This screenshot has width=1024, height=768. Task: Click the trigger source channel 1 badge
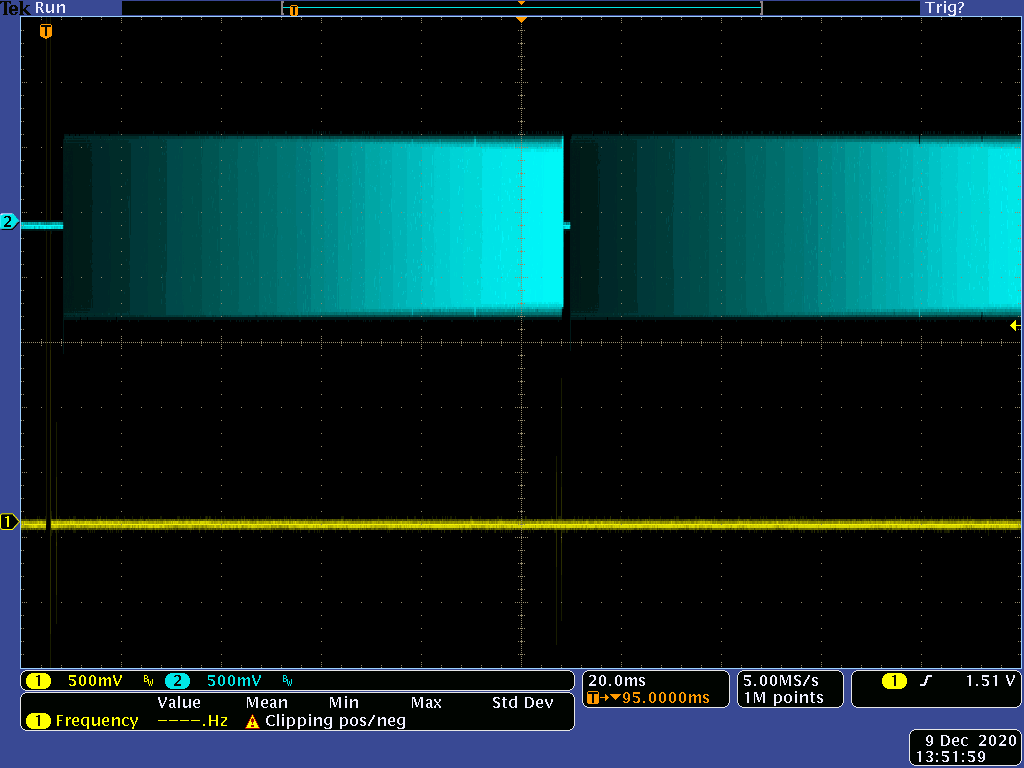(x=893, y=681)
